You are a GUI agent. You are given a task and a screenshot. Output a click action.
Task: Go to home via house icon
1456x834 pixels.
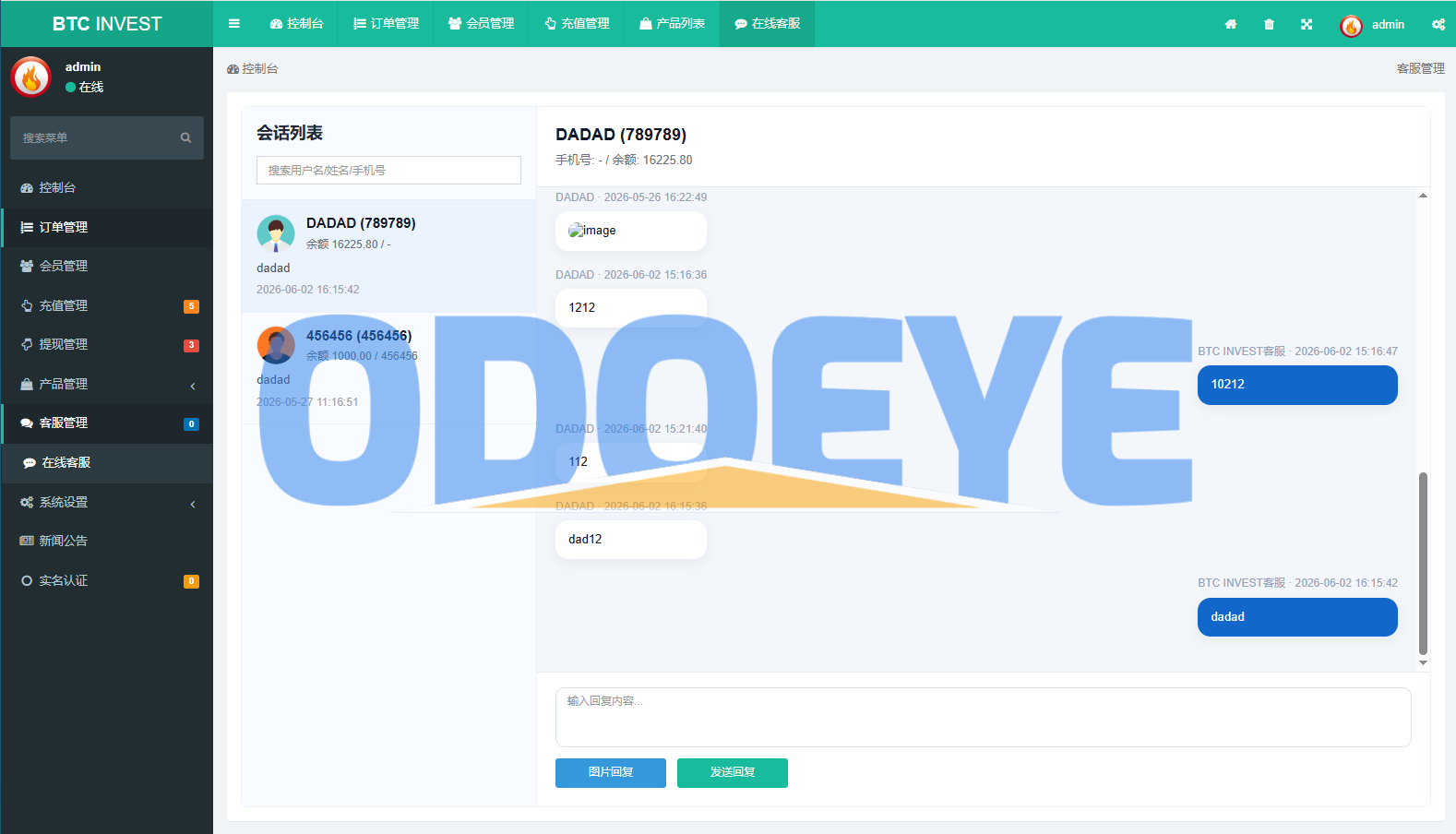tap(1231, 24)
